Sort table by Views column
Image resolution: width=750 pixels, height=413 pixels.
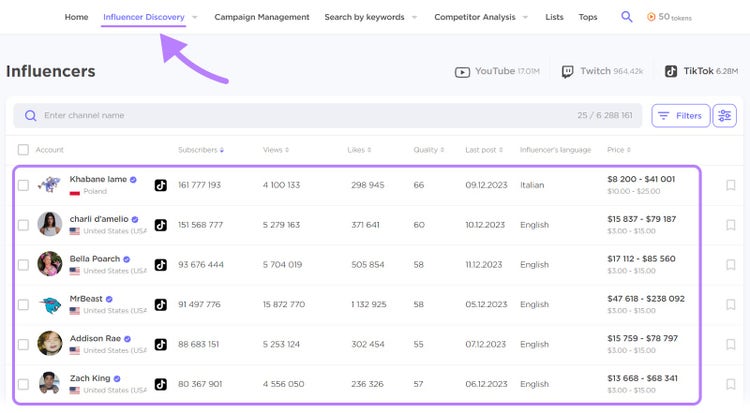click(276, 150)
